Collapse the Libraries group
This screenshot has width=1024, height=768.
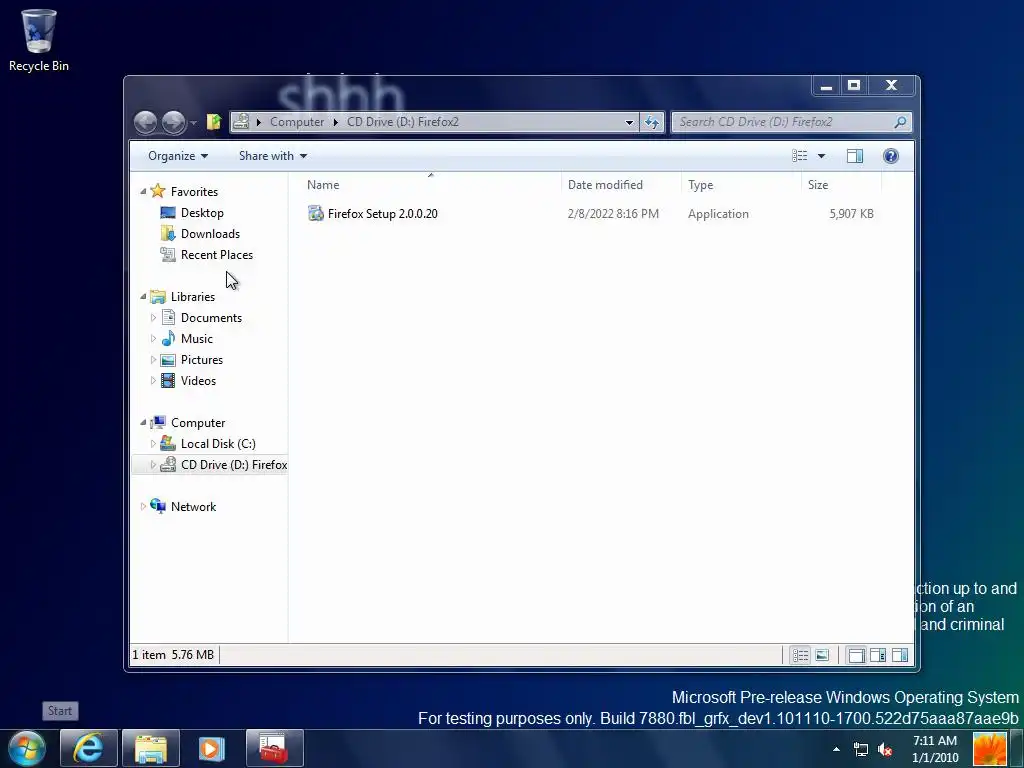tap(143, 296)
